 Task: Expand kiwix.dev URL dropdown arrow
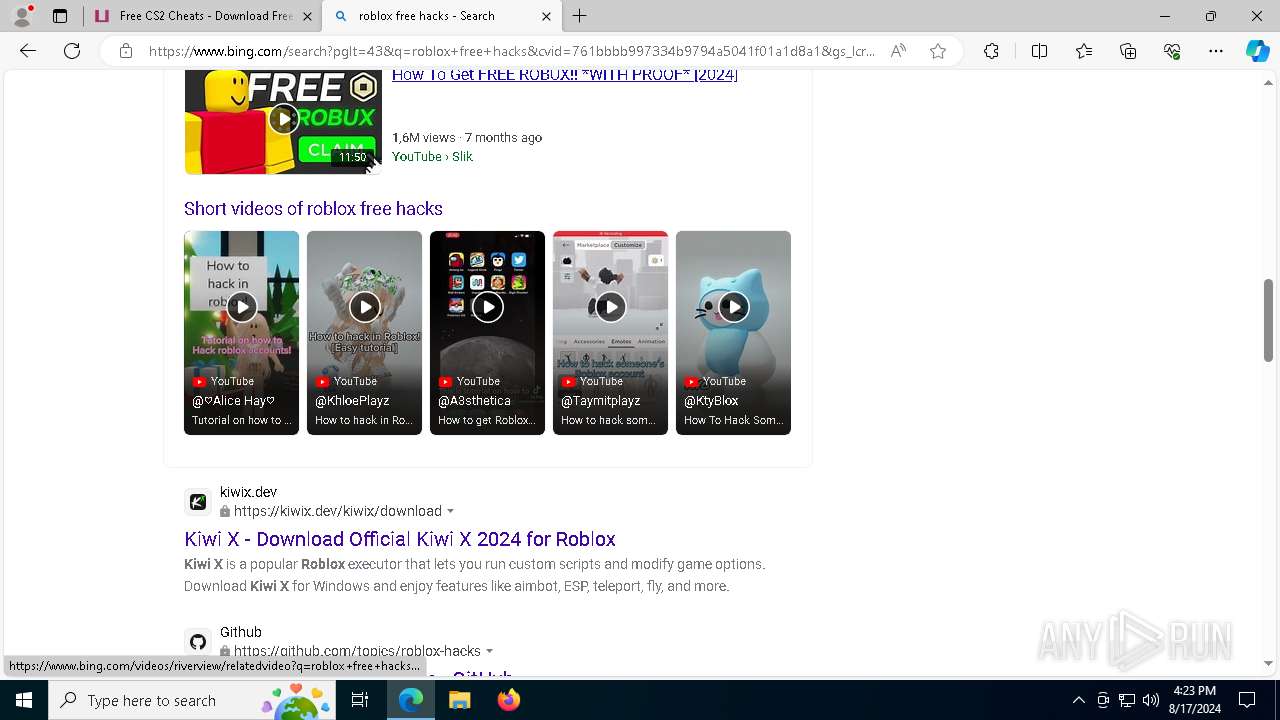(450, 512)
